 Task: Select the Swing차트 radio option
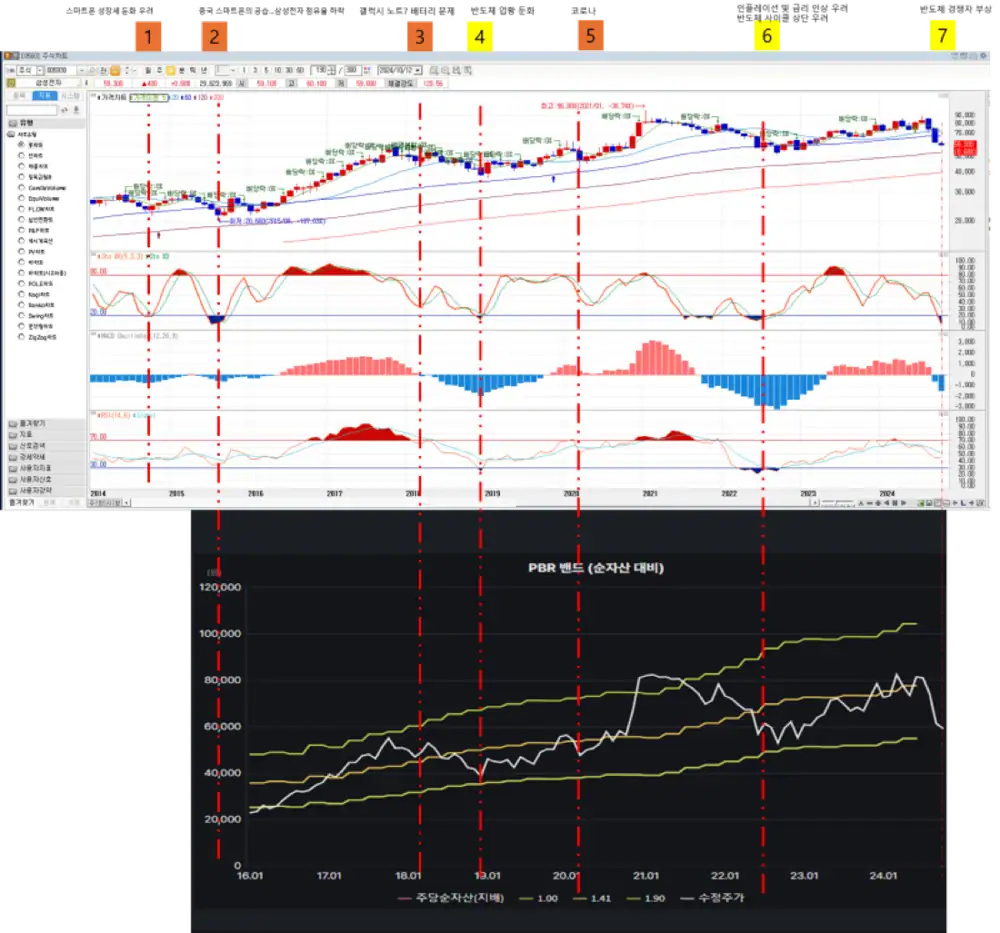coord(36,316)
